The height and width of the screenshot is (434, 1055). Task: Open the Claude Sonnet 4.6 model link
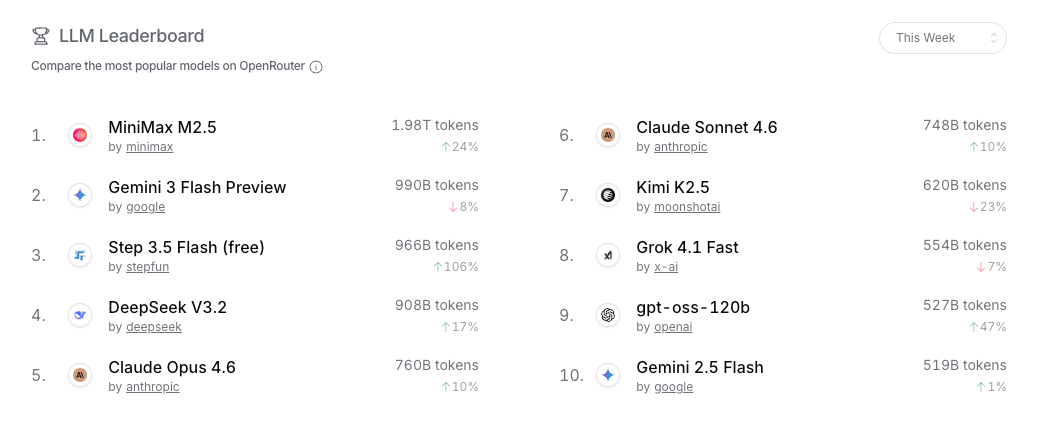click(x=706, y=127)
